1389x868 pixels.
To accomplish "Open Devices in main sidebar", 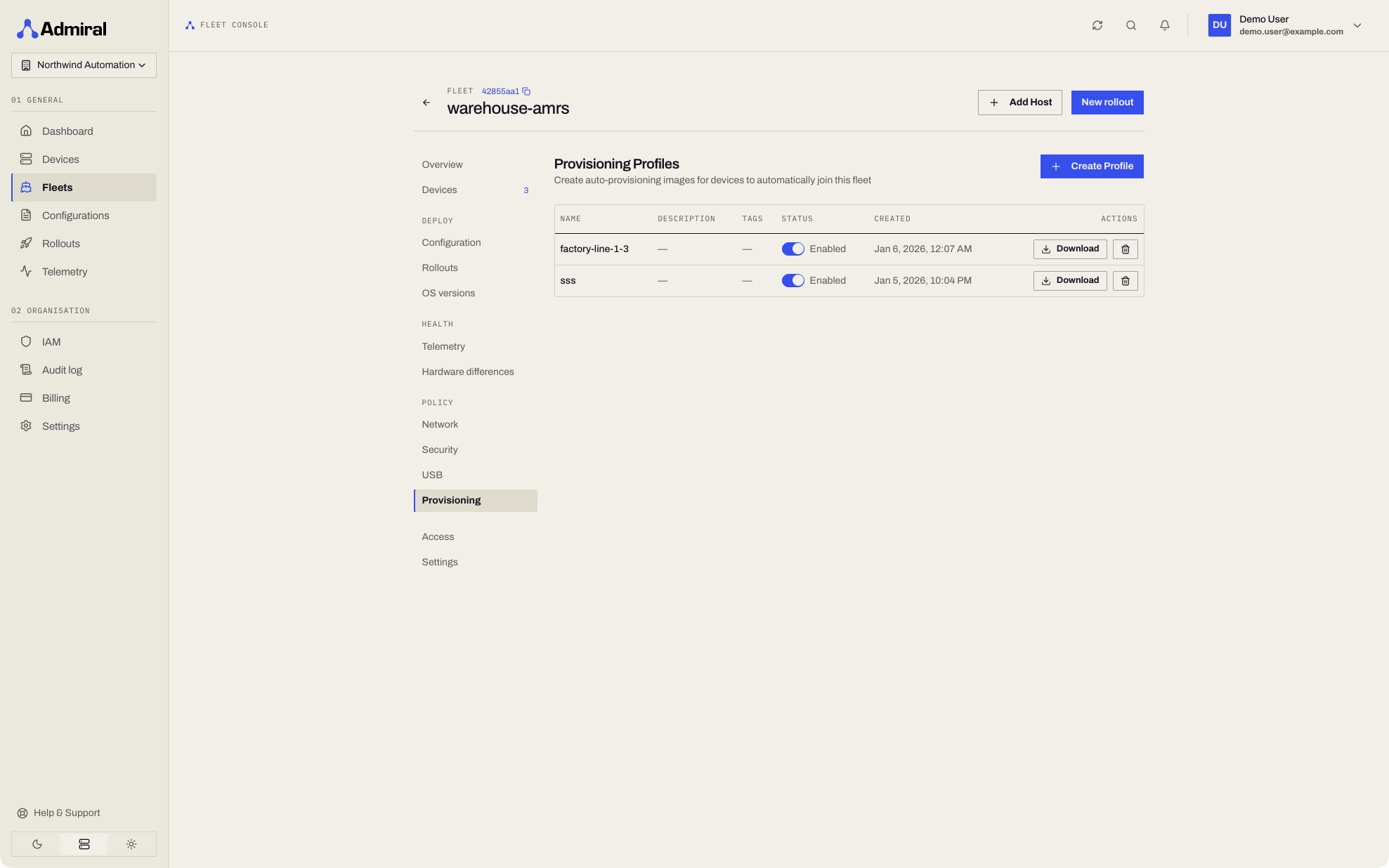I will (84, 159).
